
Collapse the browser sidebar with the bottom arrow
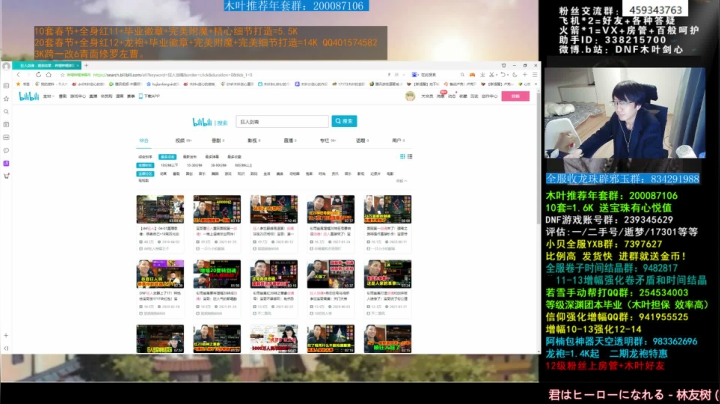[6, 348]
